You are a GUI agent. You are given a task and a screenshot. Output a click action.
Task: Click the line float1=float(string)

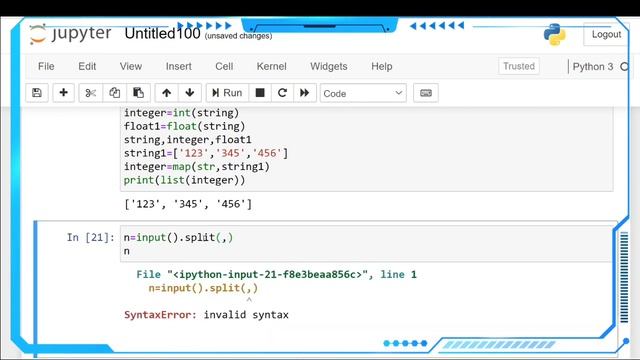[184, 126]
